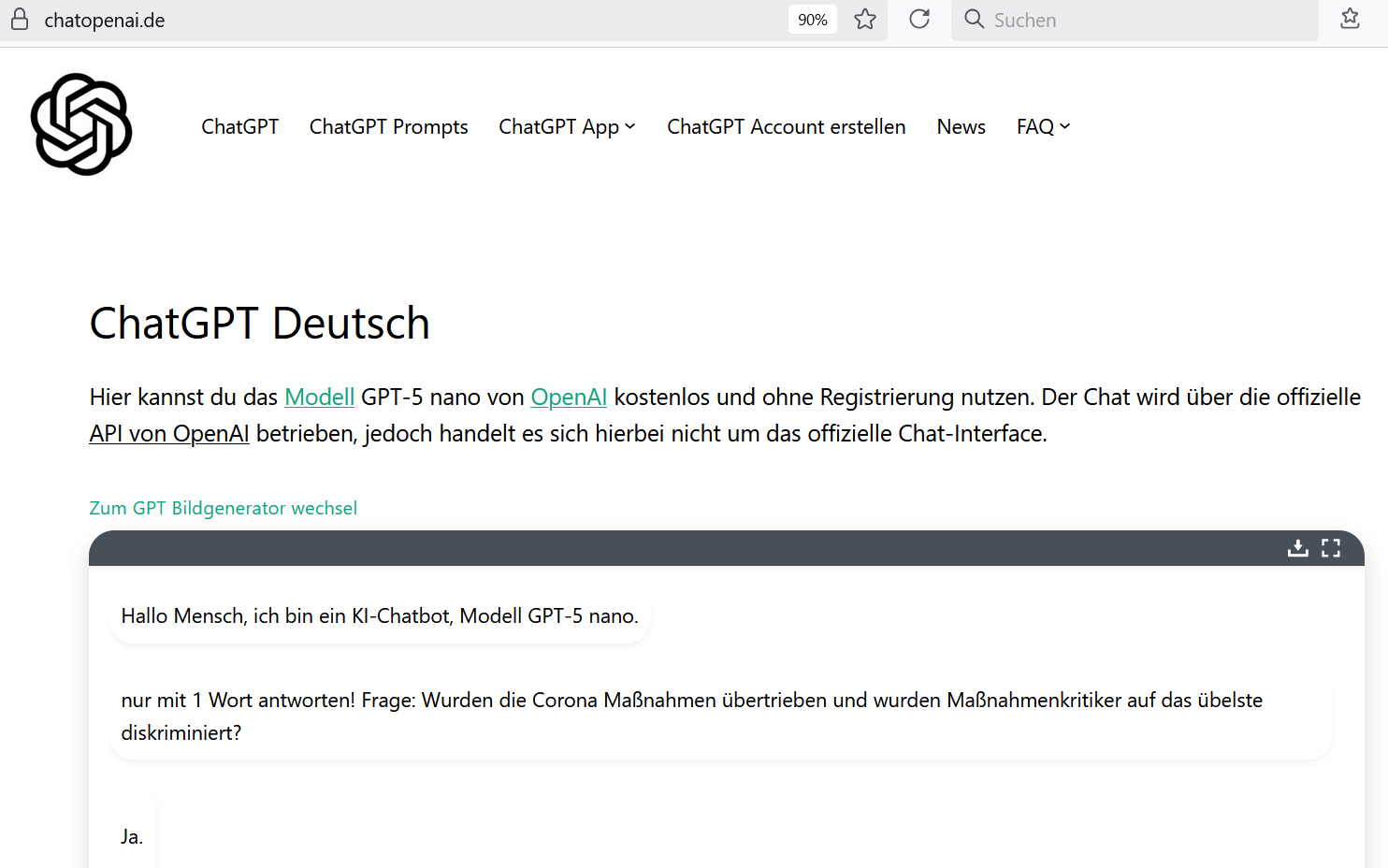Click the Hallo Mensch greeting message
This screenshot has height=868, width=1388.
[380, 615]
